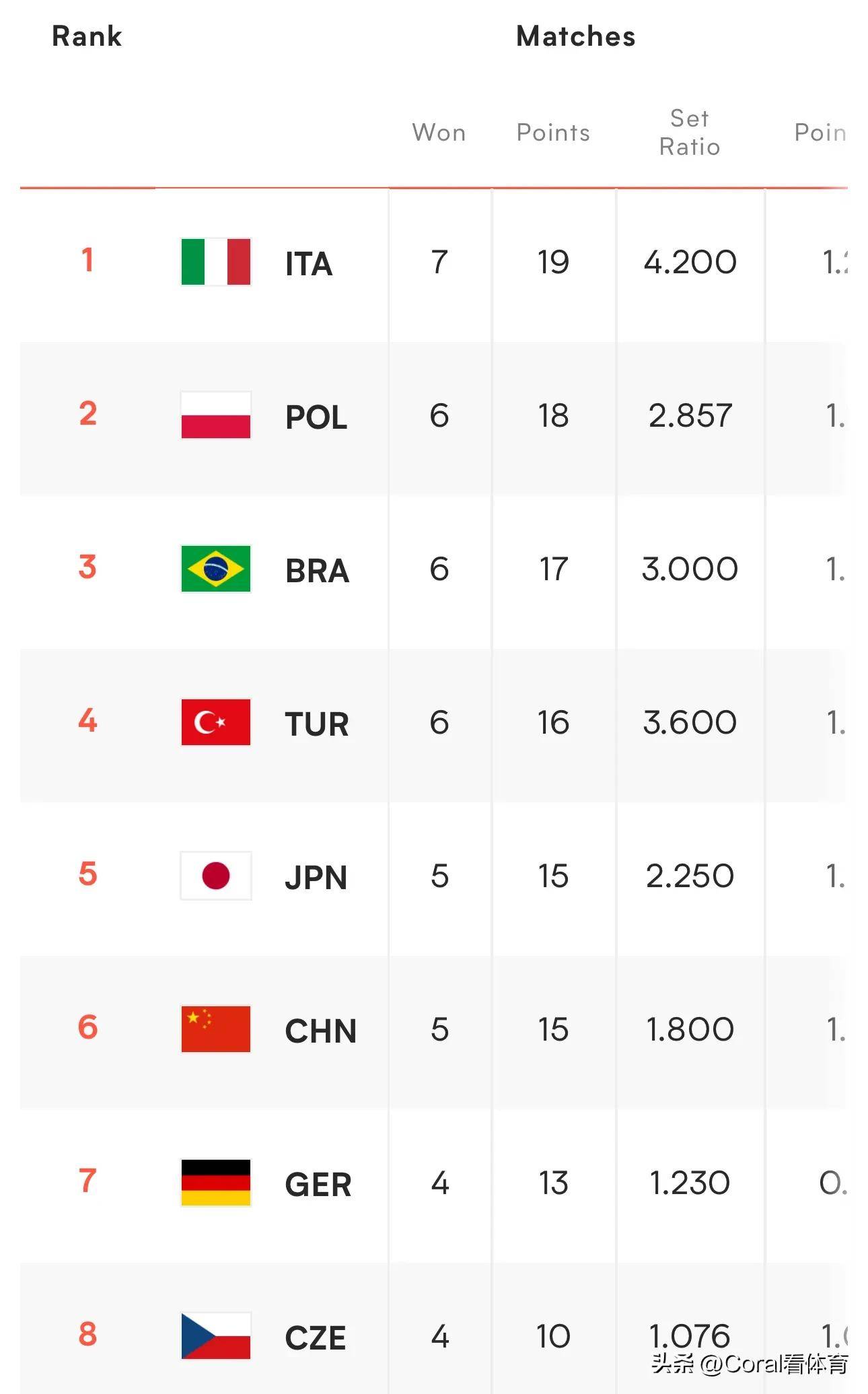
Task: Select the Matches header label
Action: (575, 36)
